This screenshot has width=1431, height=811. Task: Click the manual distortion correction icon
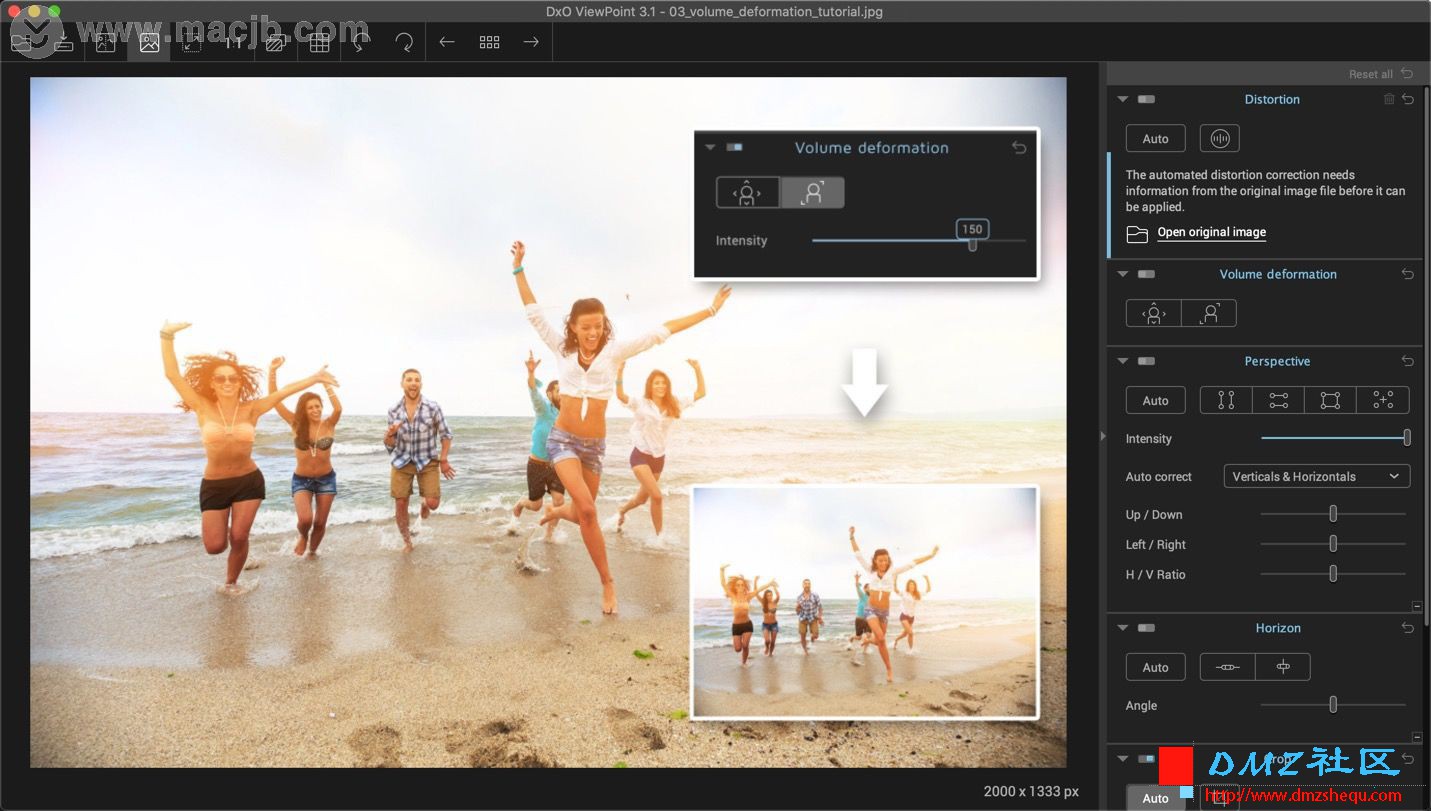[x=1219, y=138]
